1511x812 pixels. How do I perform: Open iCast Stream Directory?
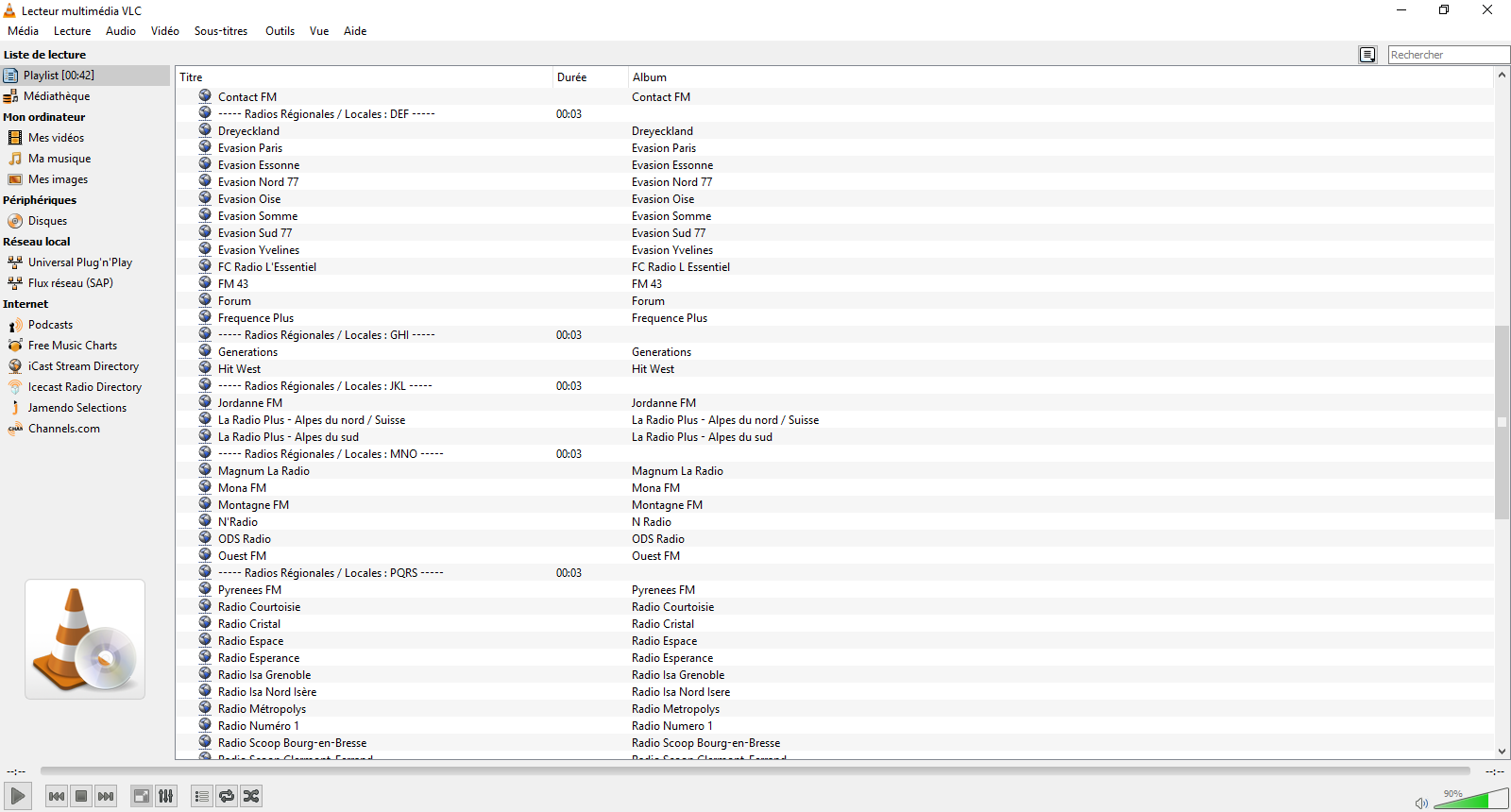85,366
